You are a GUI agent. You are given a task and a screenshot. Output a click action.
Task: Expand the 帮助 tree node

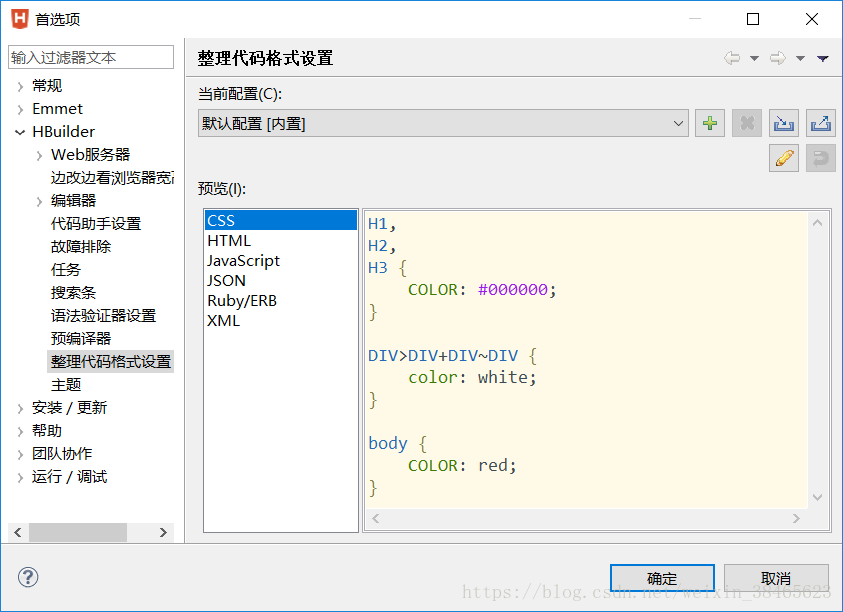click(20, 432)
